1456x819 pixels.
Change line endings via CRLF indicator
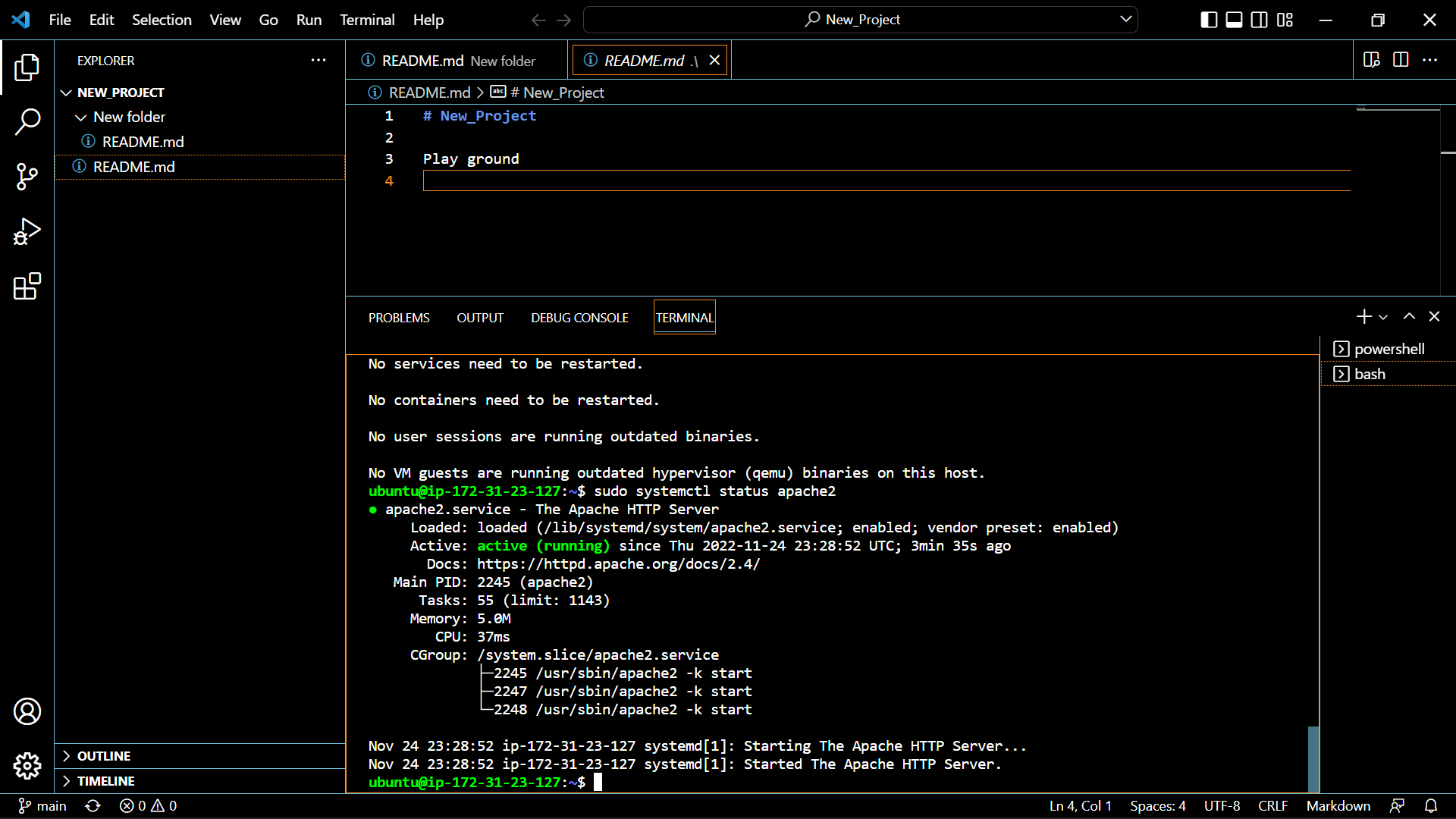click(x=1272, y=805)
